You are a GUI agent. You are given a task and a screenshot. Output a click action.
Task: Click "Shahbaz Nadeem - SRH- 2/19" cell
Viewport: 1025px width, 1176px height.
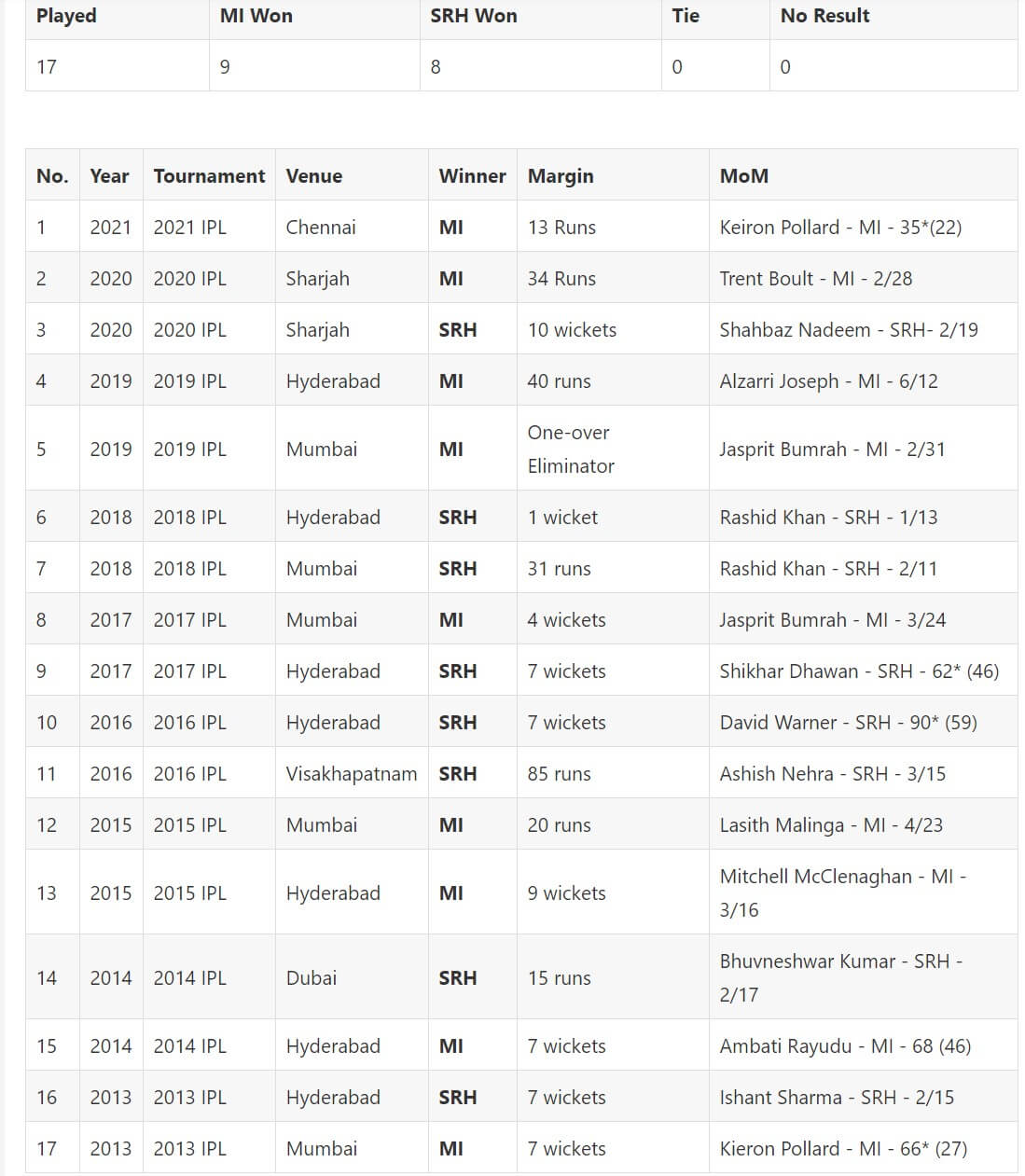863,329
